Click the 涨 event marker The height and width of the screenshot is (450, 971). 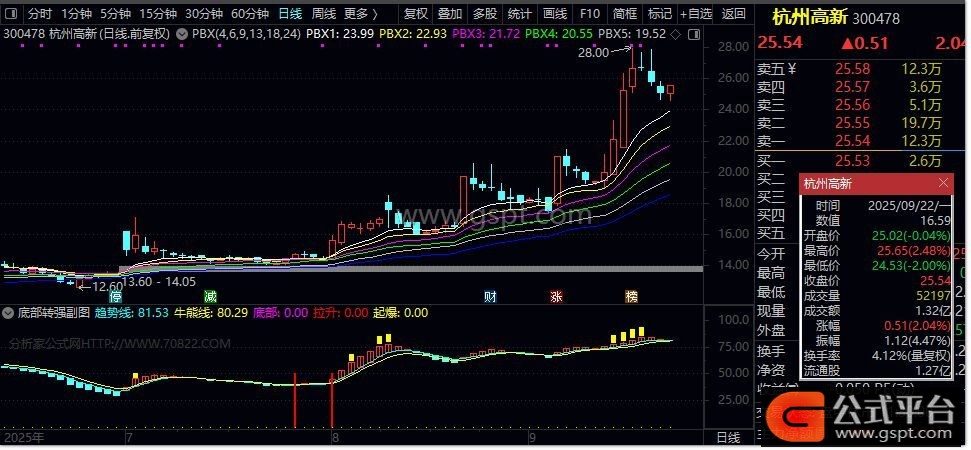[x=557, y=297]
